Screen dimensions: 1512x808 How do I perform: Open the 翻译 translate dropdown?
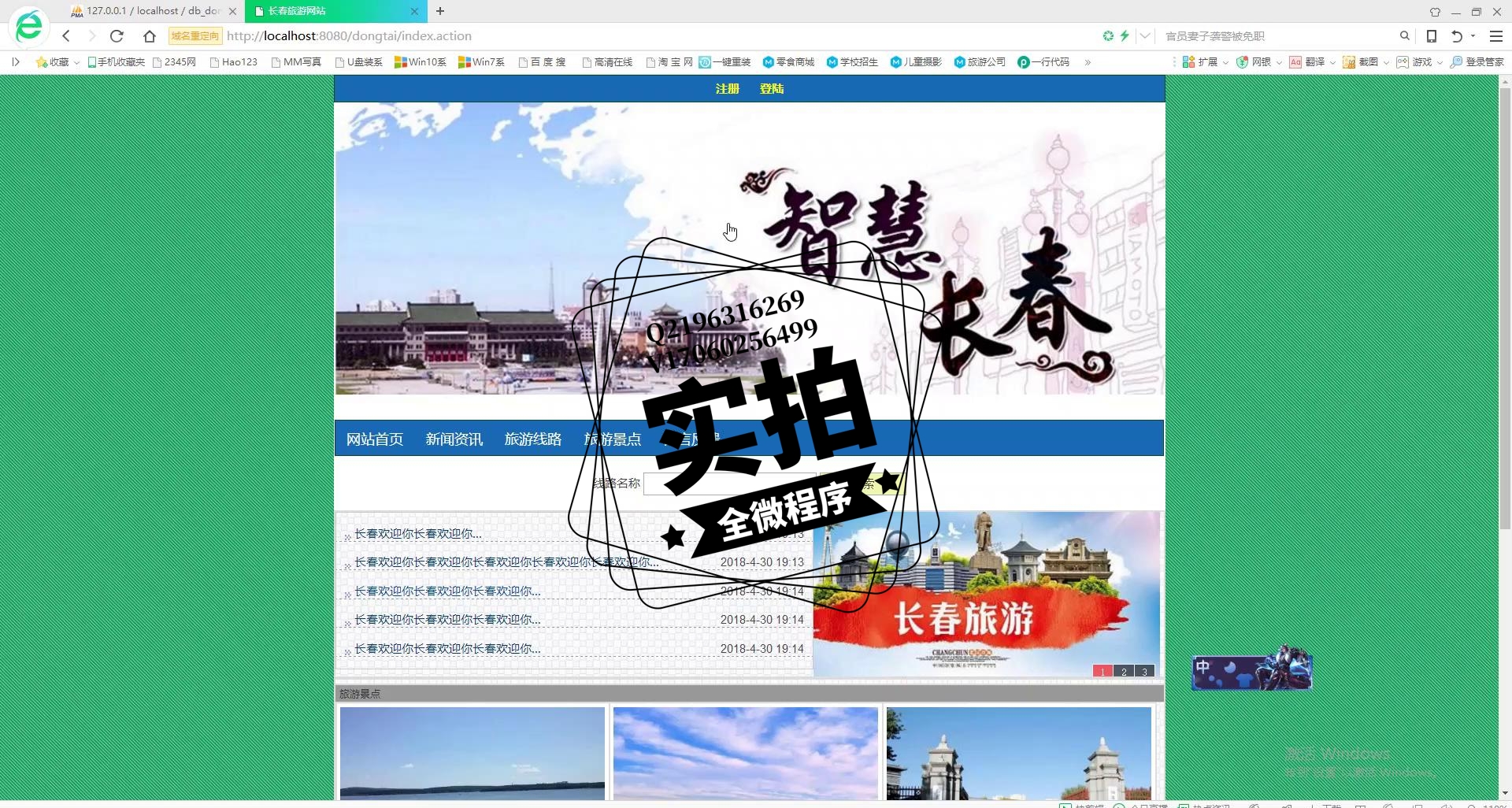tap(1312, 62)
